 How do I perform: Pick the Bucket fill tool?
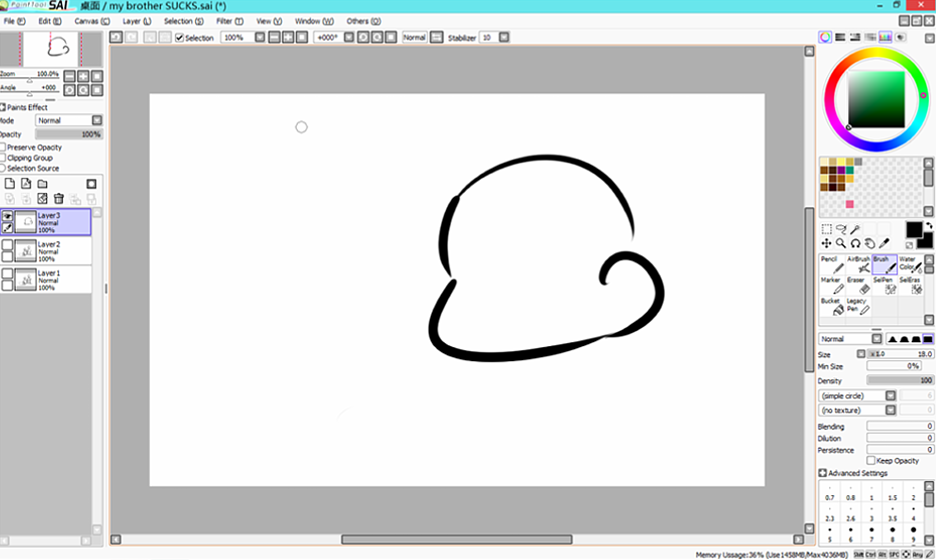[x=831, y=306]
